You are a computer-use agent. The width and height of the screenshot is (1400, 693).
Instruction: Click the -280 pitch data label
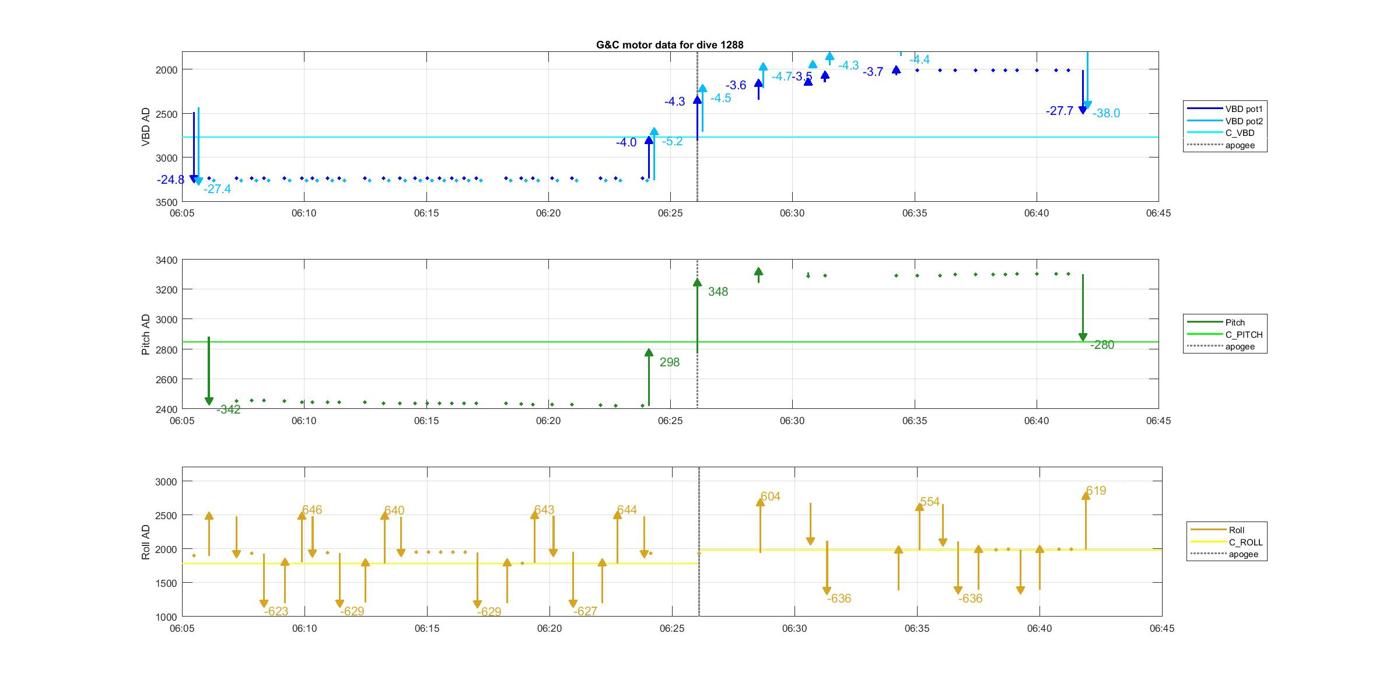[x=1102, y=345]
